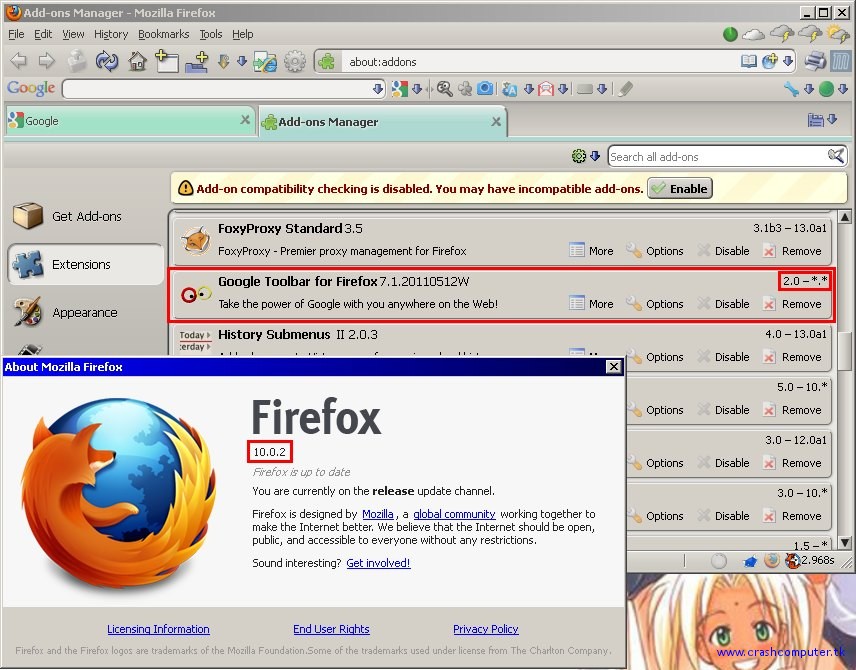856x670 pixels.
Task: Open the Edit menu
Action: pyautogui.click(x=43, y=34)
